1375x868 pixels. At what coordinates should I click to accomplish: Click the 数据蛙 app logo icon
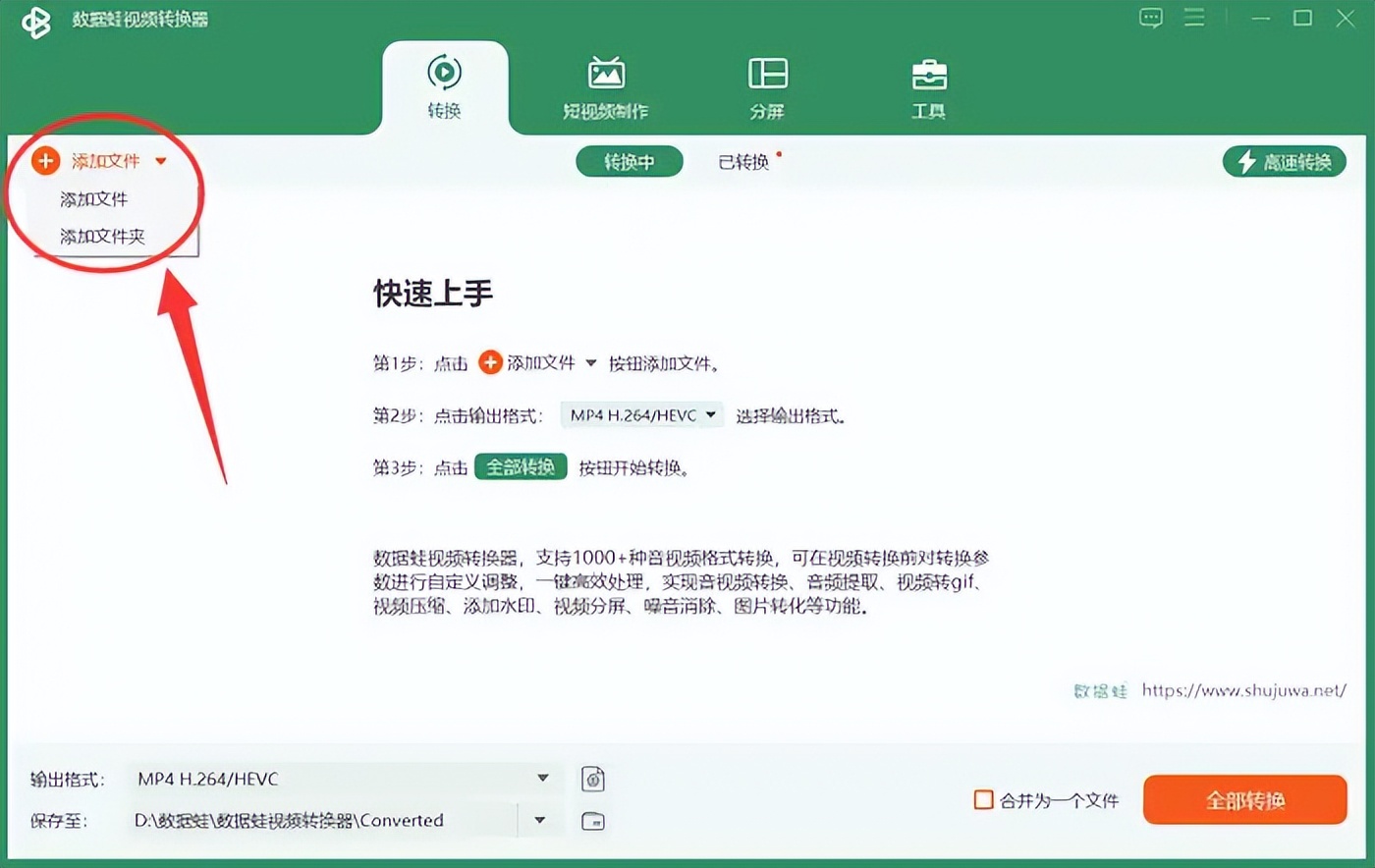35,20
